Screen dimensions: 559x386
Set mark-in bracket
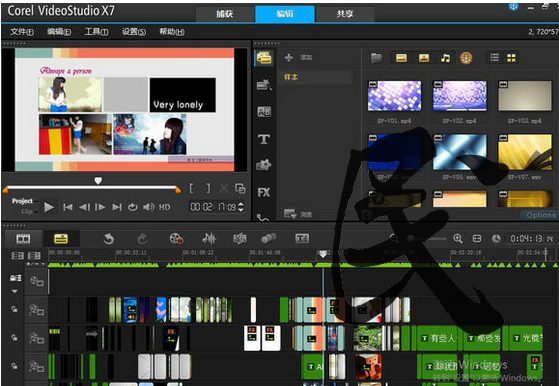[x=191, y=188]
